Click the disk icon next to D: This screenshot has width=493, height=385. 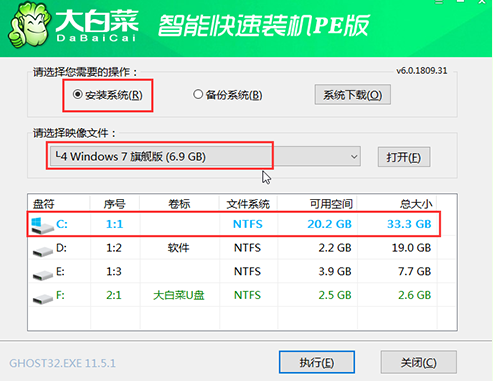(x=43, y=251)
